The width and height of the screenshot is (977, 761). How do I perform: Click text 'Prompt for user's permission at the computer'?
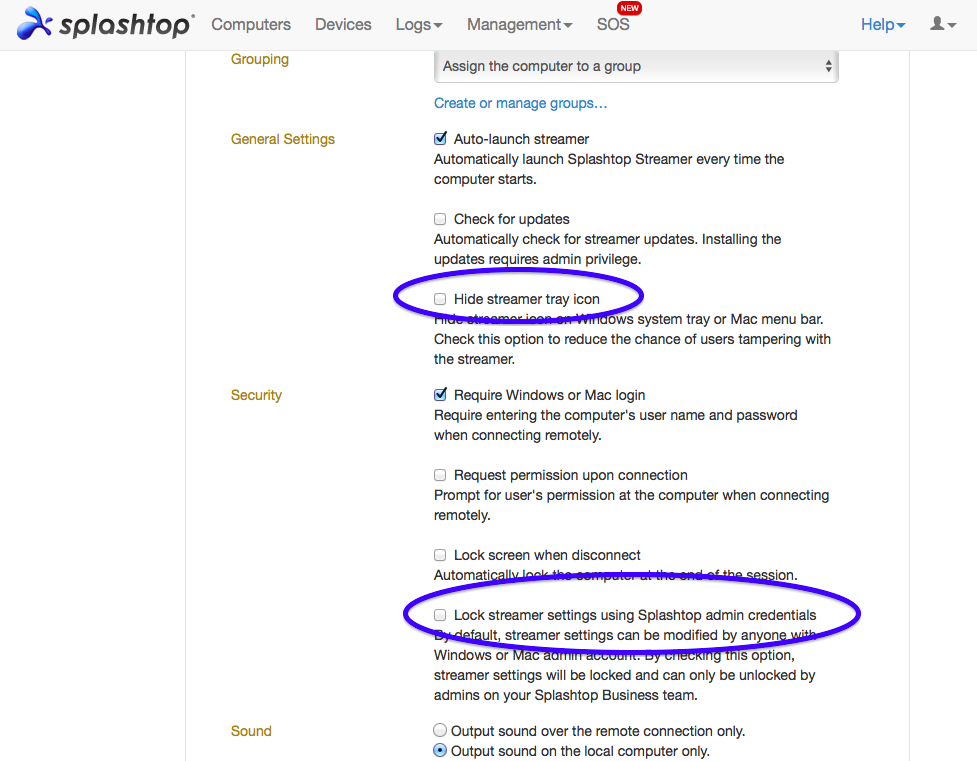click(x=571, y=495)
